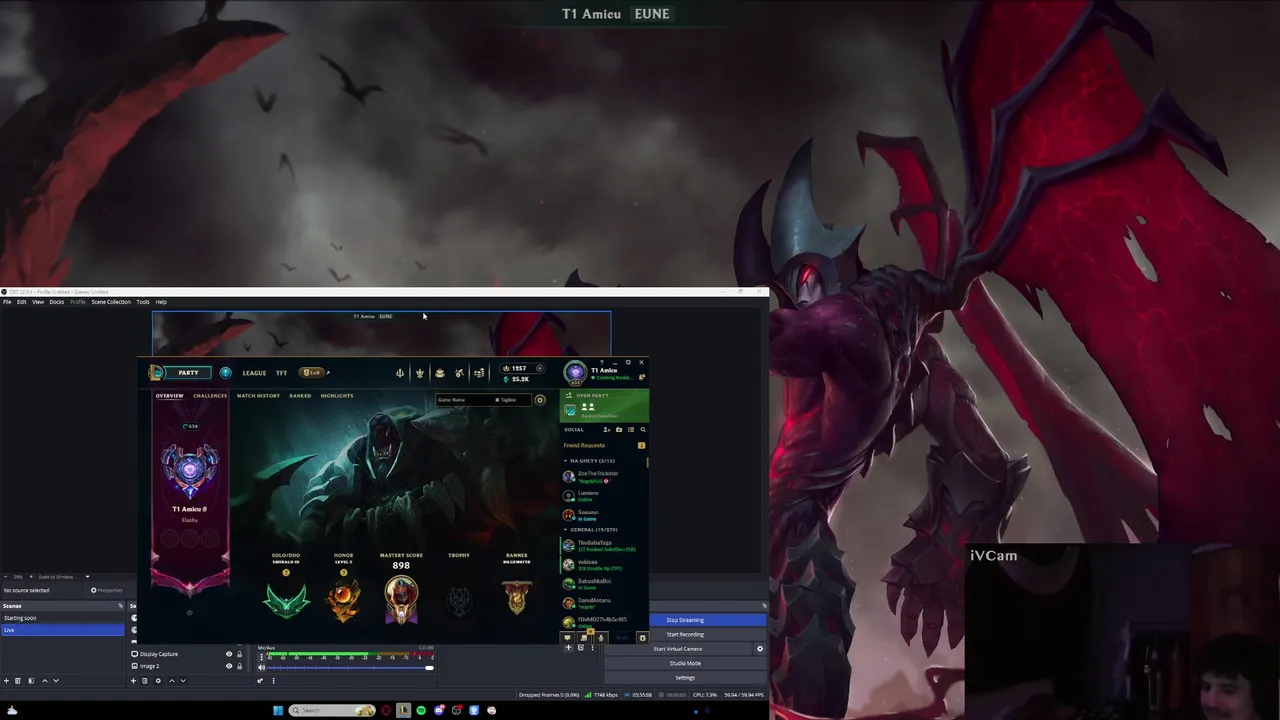Open the TFT section in the client
This screenshot has height=720, width=1280.
281,373
